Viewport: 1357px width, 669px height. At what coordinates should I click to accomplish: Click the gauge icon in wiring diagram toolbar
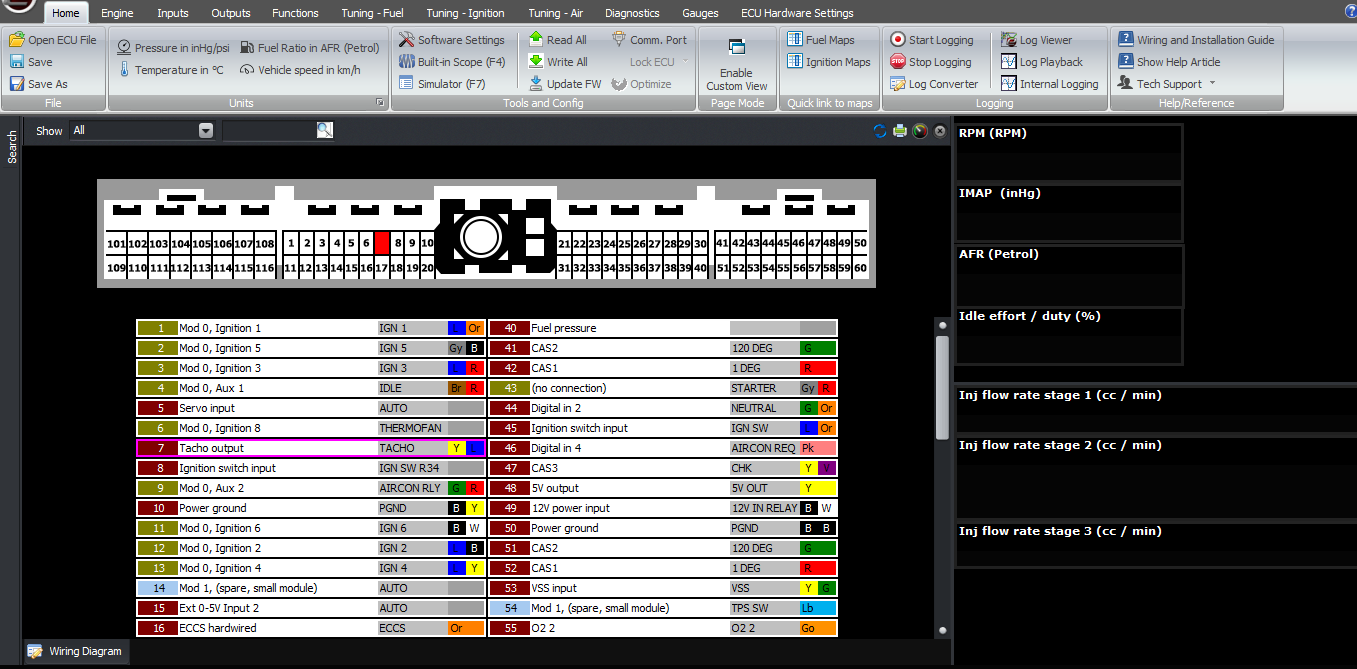(x=920, y=131)
